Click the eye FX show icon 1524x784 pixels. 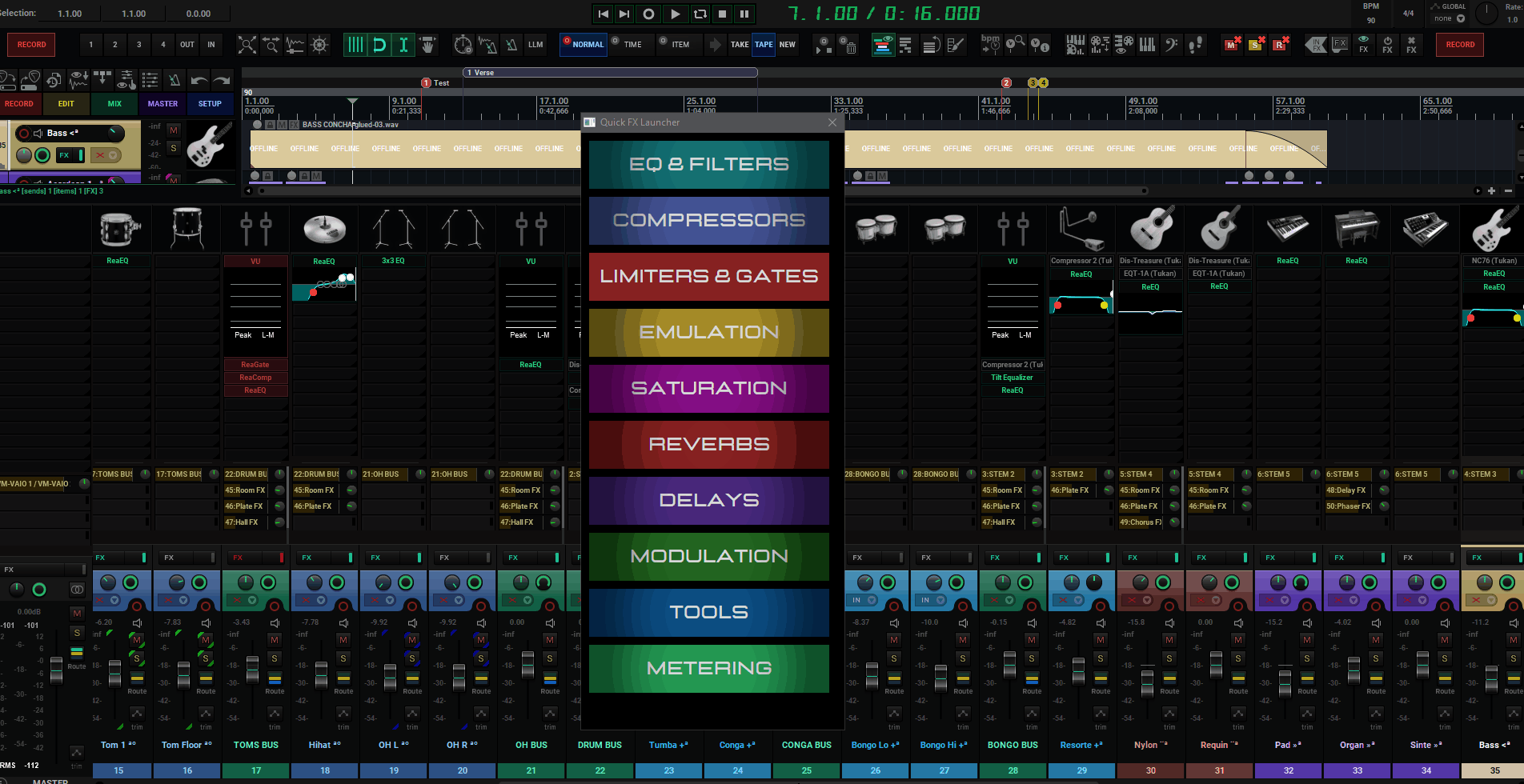(1363, 45)
